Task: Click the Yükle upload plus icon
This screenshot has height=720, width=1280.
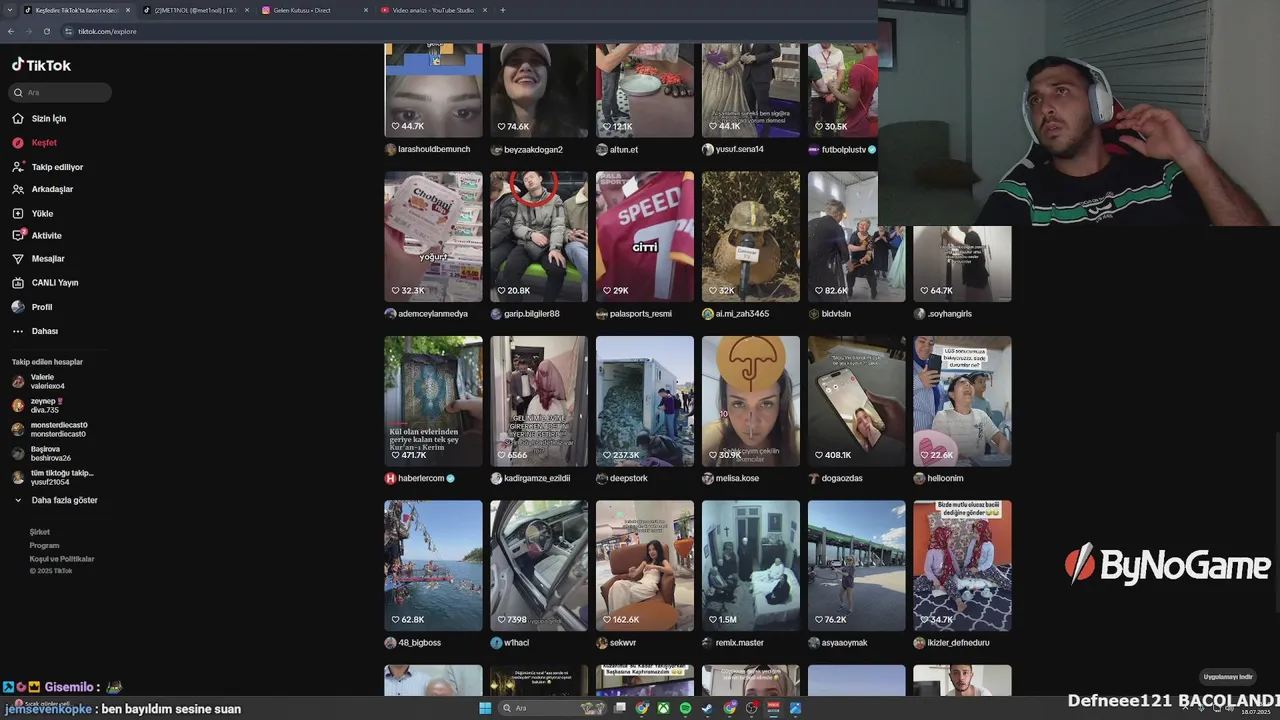Action: pyautogui.click(x=18, y=213)
